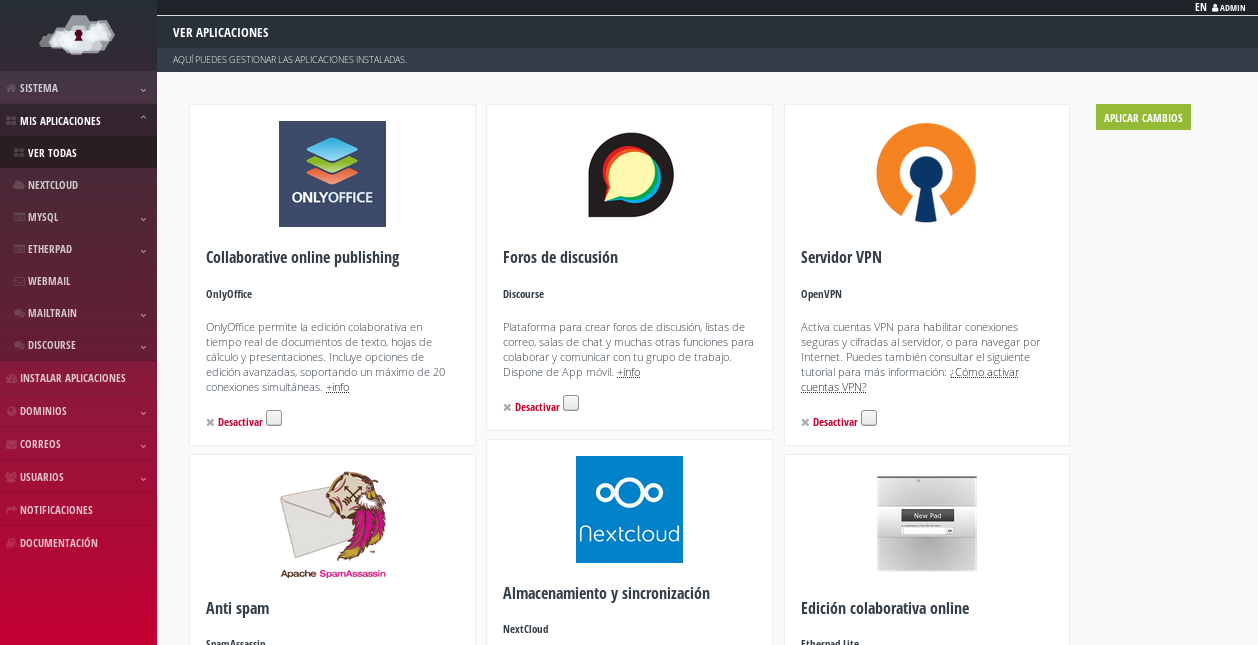This screenshot has height=645, width=1258.
Task: Expand the Usuarios menu chevron
Action: 143,478
